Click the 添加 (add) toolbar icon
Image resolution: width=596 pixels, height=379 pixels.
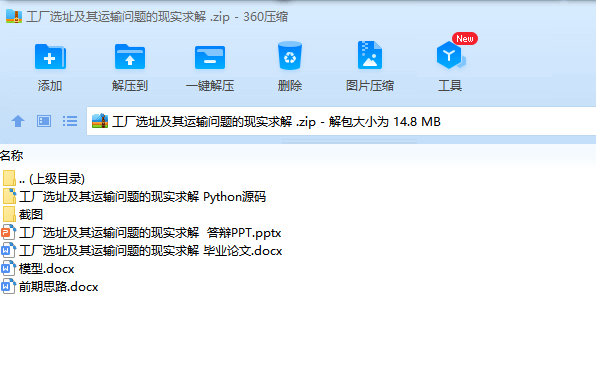click(x=50, y=57)
